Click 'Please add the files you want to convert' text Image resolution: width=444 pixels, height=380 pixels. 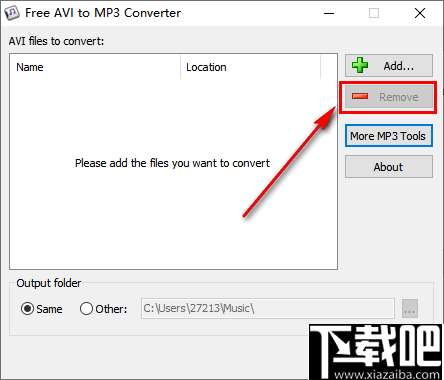tap(172, 163)
